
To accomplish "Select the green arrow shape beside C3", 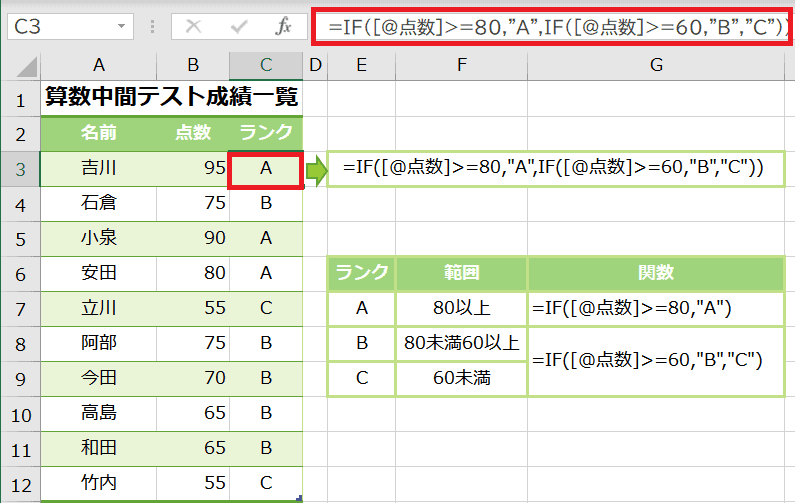I will [316, 170].
